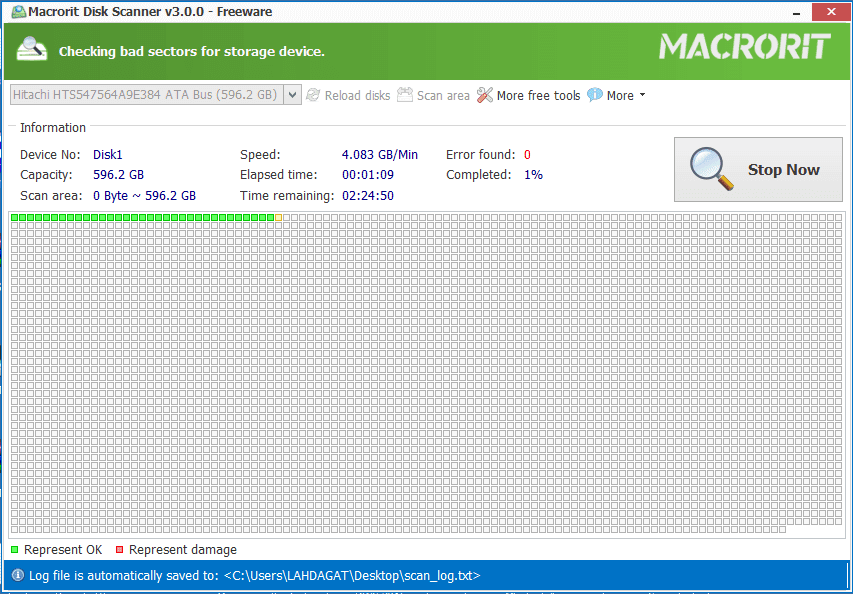Click the speed value 4.083 GB/Min
The height and width of the screenshot is (594, 853).
click(x=380, y=154)
